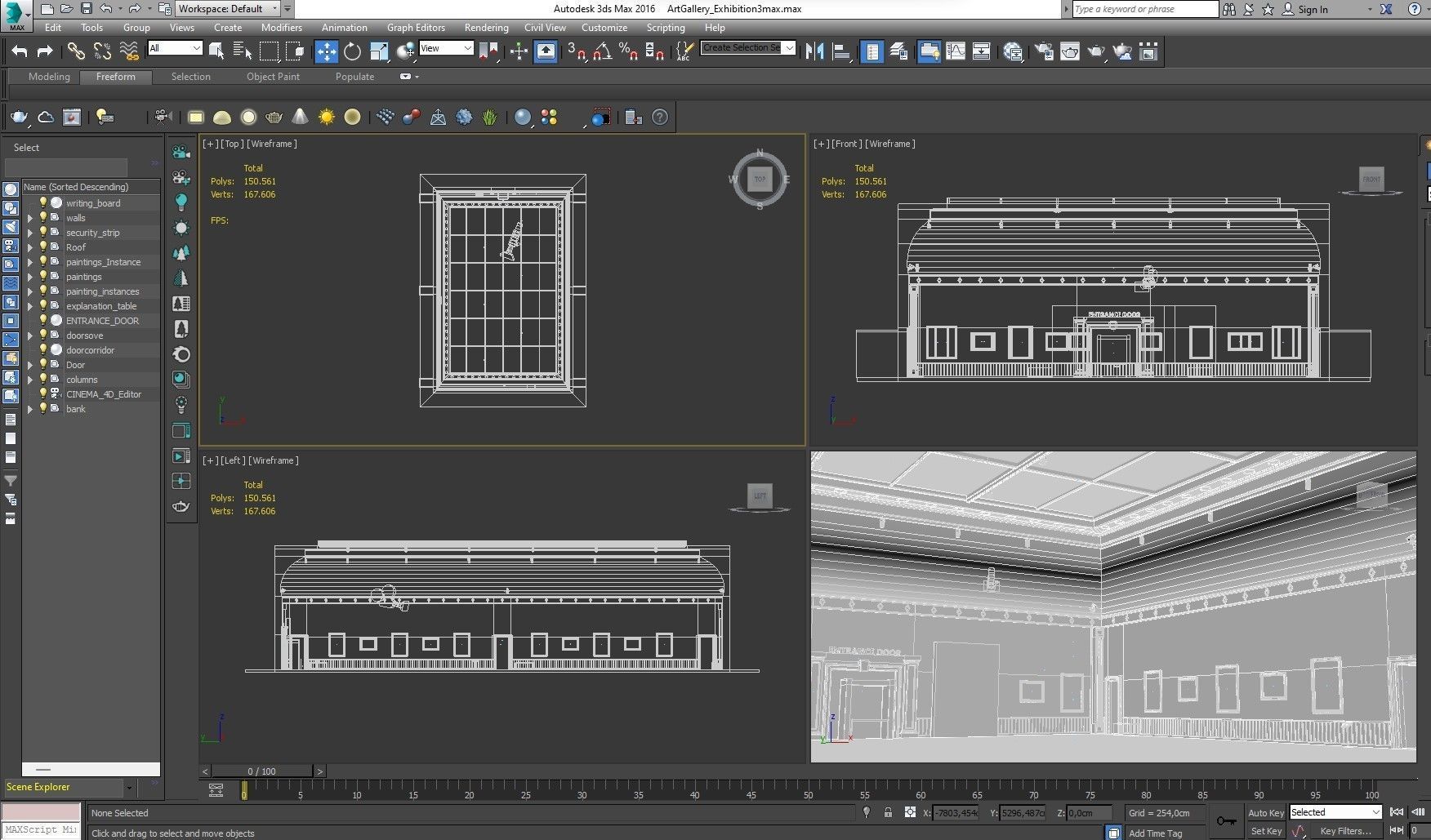Screen dimensions: 1431x840
Task: Click the Mirror tool icon
Action: (x=814, y=51)
